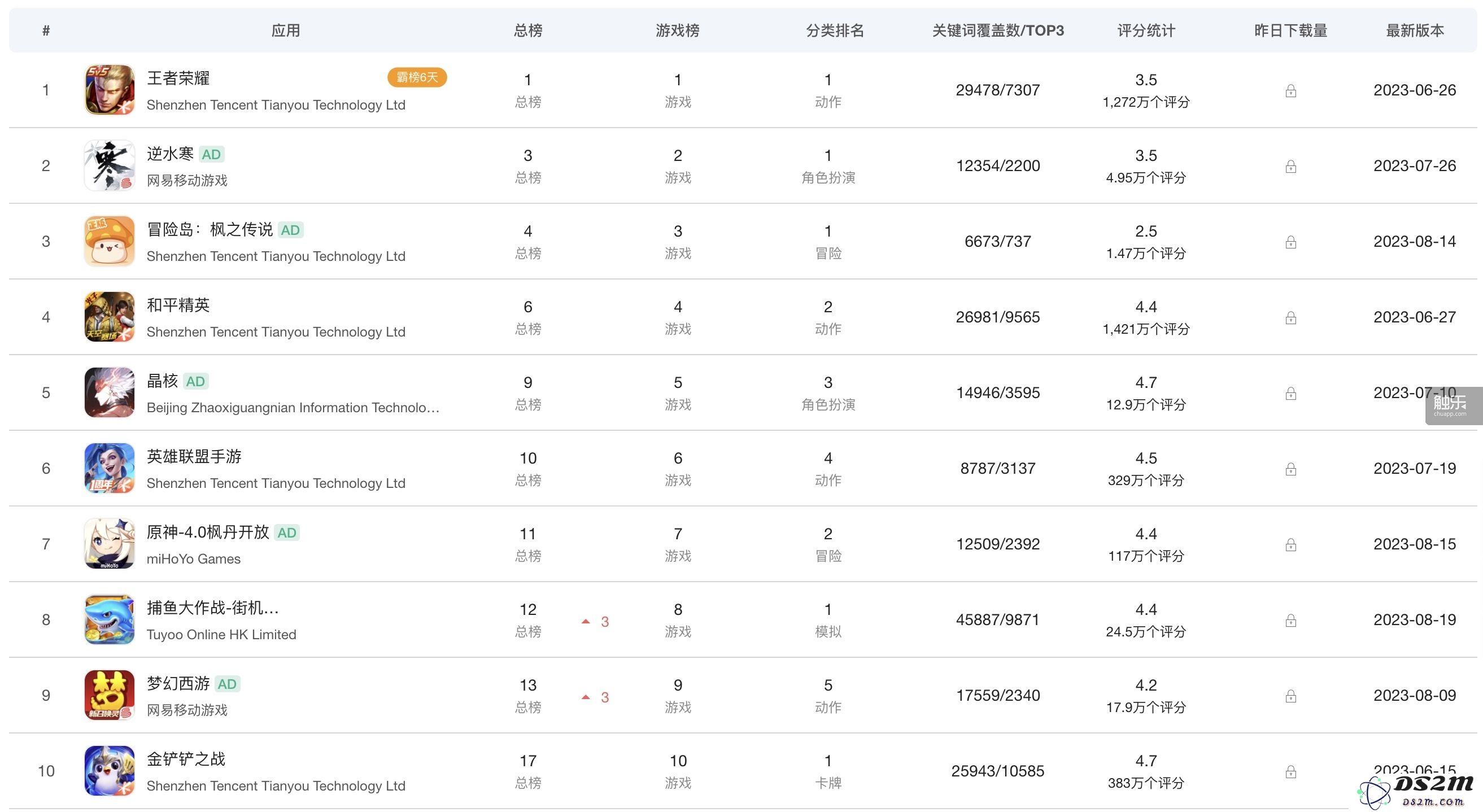The width and height of the screenshot is (1483, 812).
Task: Click the 总榜 column header
Action: [x=528, y=30]
